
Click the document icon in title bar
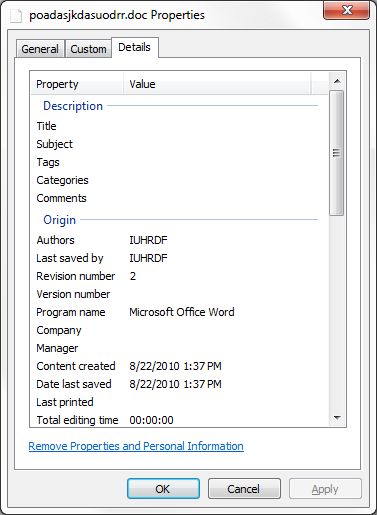(16, 15)
